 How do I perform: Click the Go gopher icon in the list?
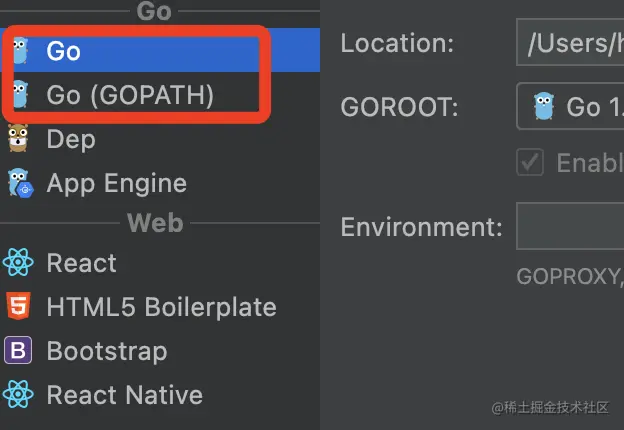[x=20, y=51]
